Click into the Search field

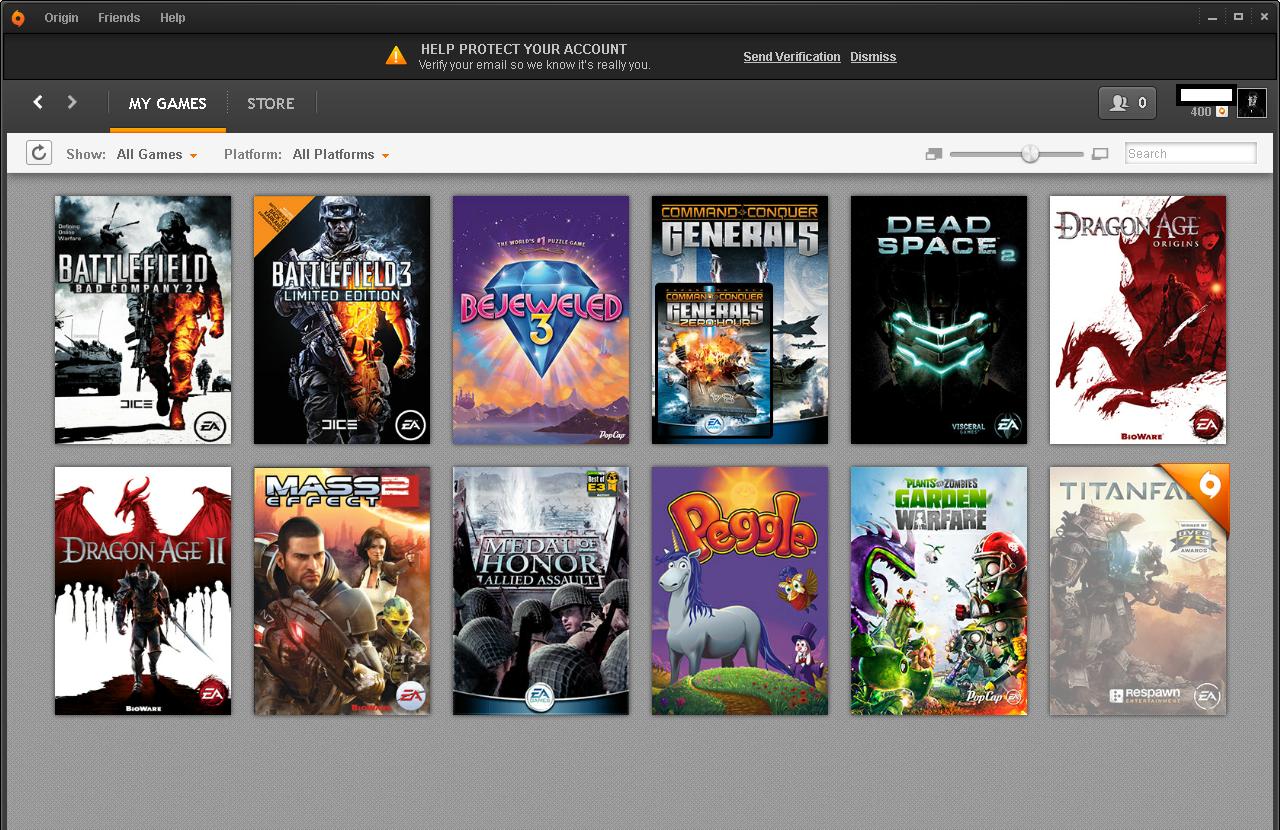point(1191,153)
